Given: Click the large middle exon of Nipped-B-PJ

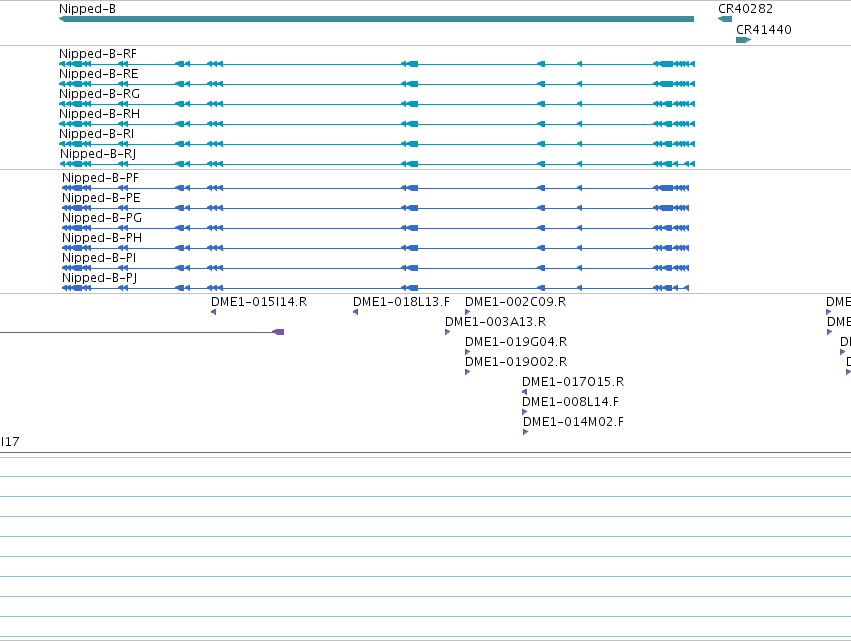Looking at the screenshot, I should (x=412, y=288).
